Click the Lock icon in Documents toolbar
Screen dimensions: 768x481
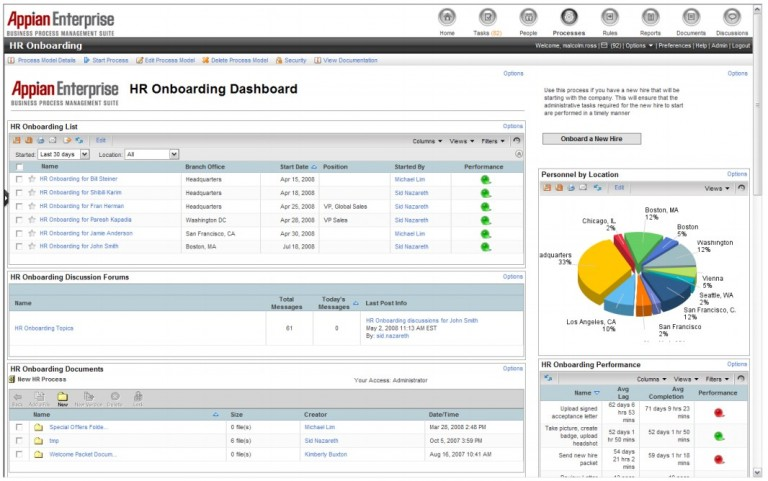pyautogui.click(x=138, y=399)
